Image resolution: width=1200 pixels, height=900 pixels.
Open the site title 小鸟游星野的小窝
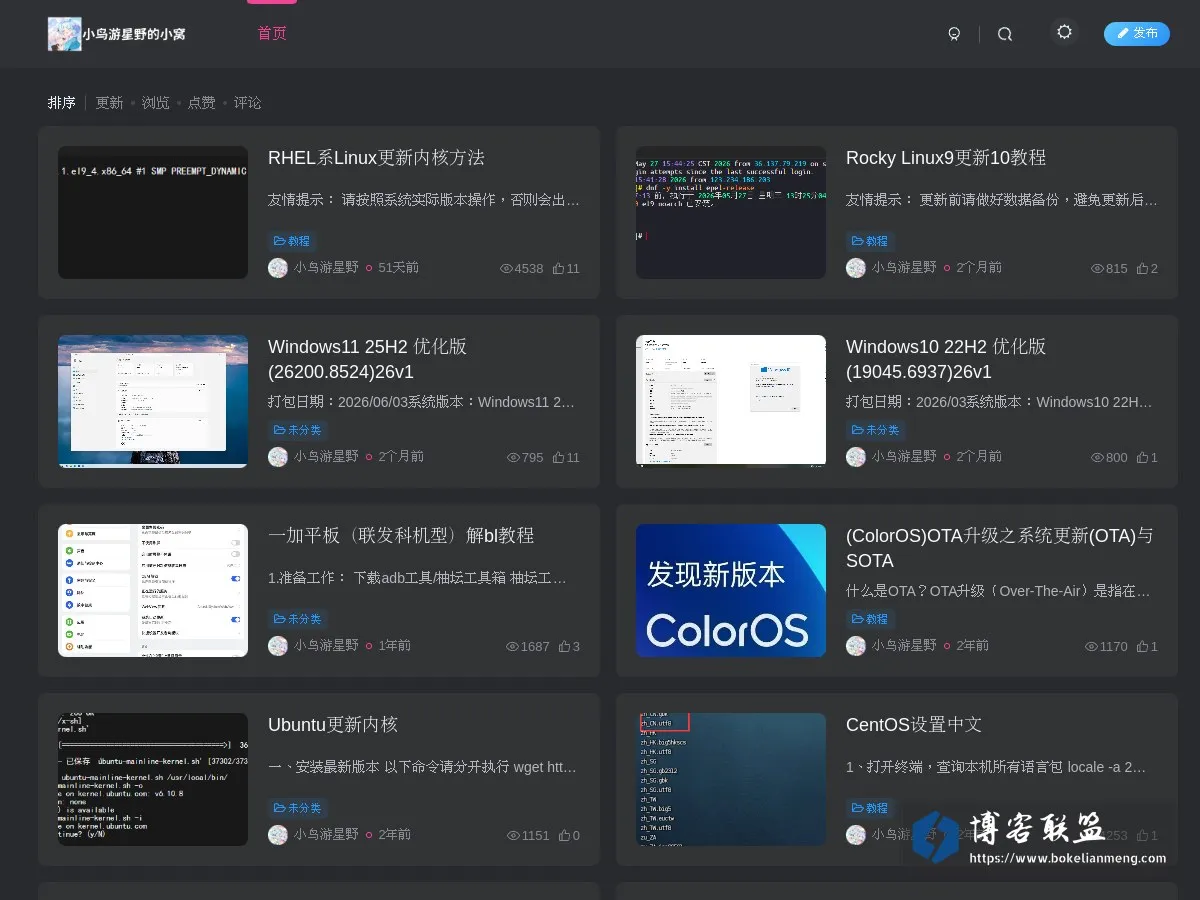pyautogui.click(x=134, y=34)
